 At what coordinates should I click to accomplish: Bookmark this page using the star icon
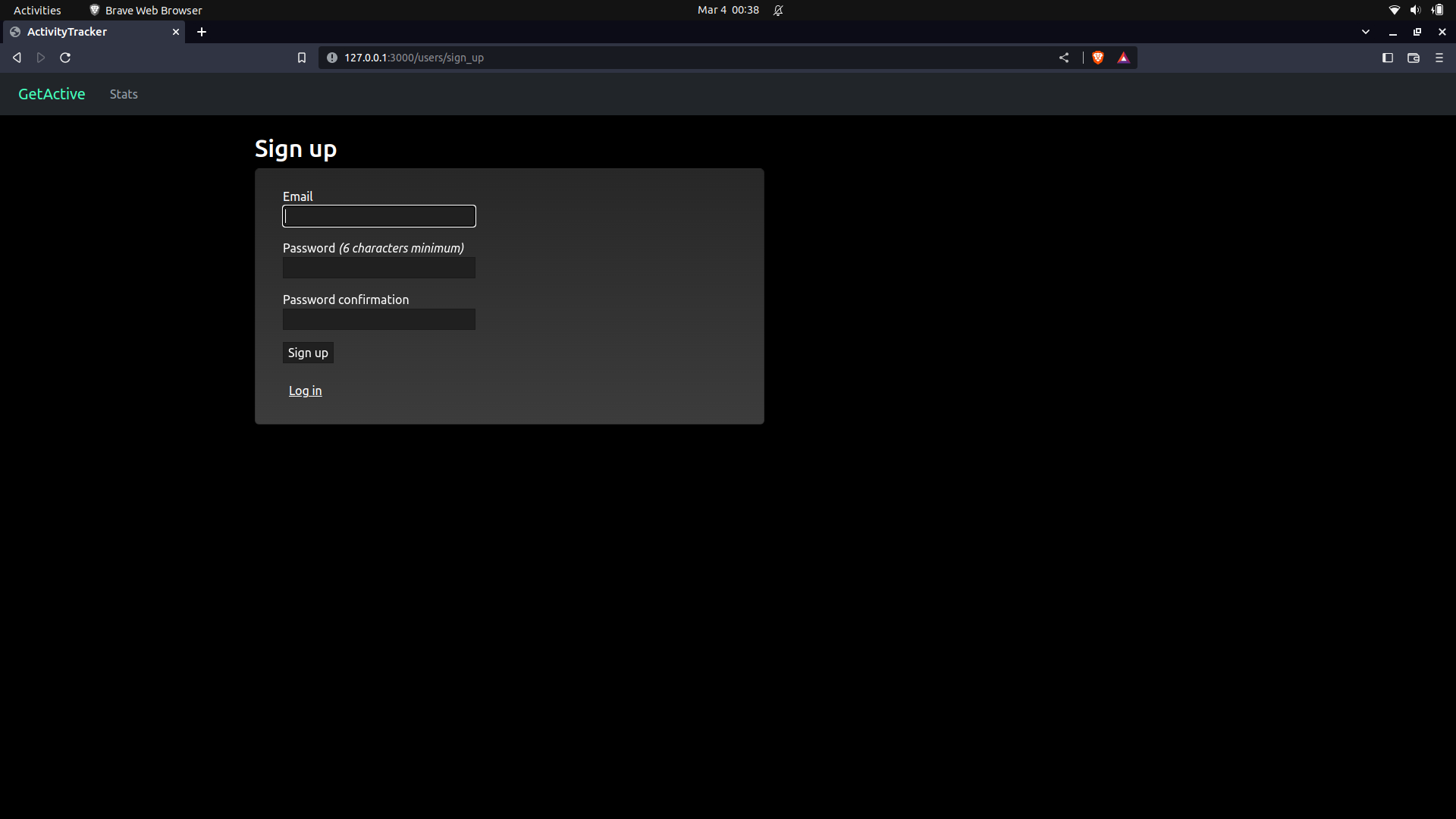302,58
